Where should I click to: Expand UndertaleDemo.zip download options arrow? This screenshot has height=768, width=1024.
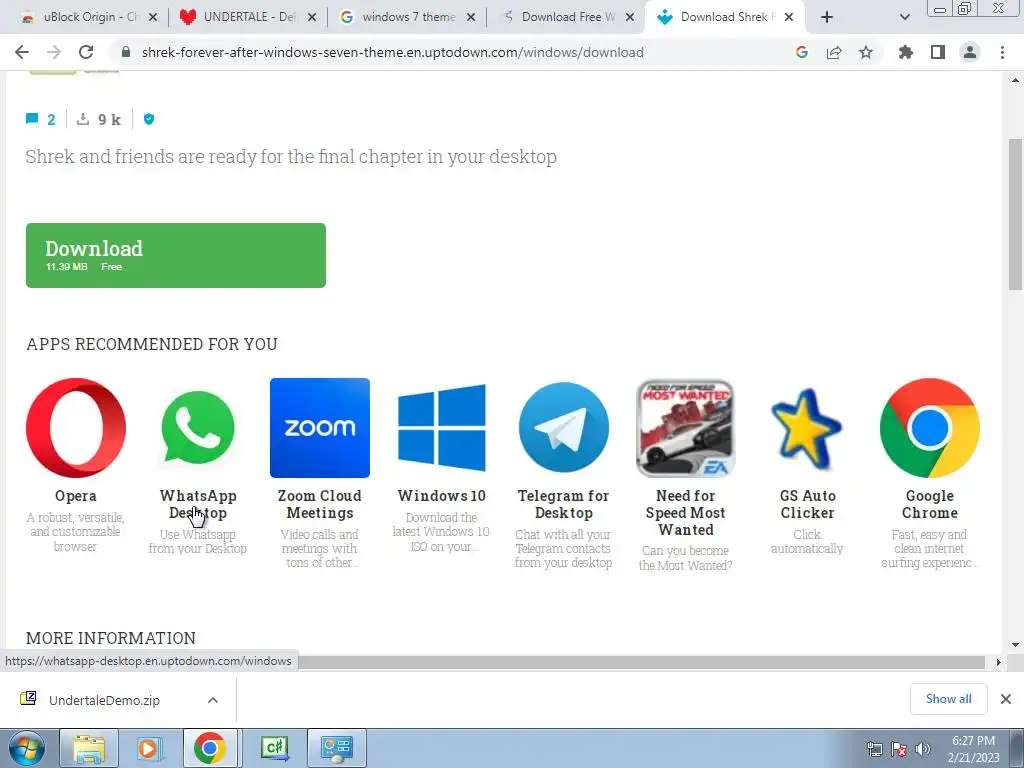tap(213, 700)
